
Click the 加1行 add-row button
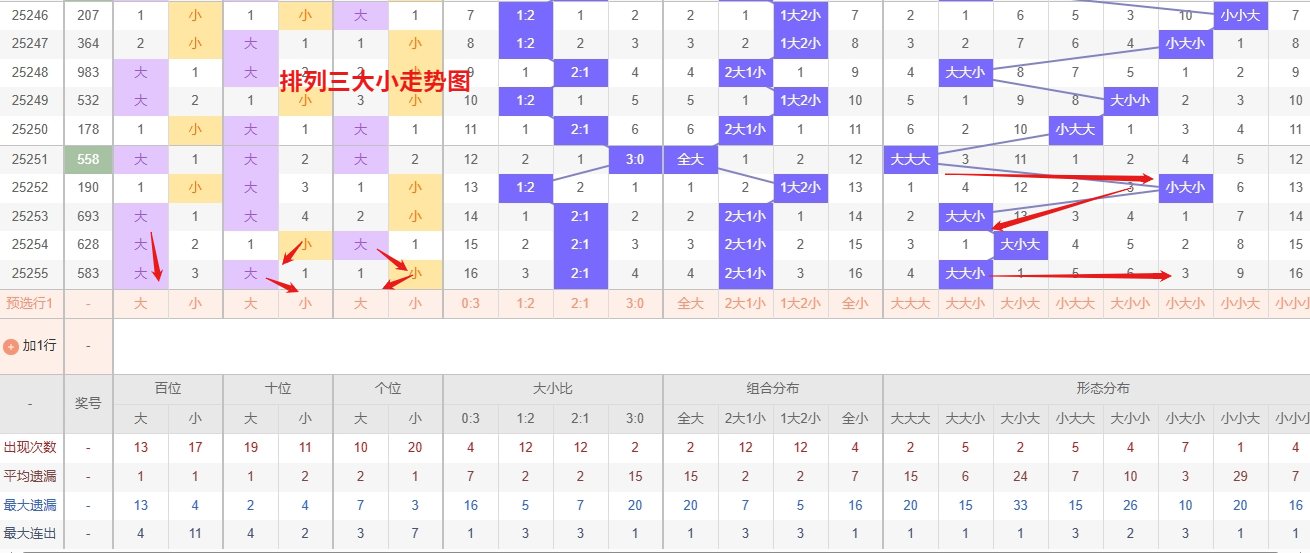point(31,346)
